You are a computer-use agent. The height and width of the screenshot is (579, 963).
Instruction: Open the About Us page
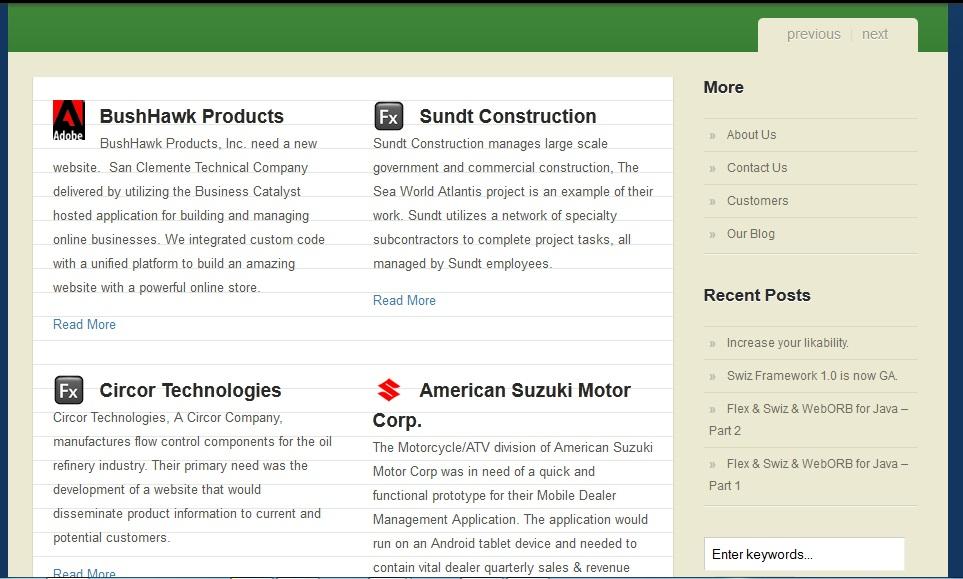[751, 135]
